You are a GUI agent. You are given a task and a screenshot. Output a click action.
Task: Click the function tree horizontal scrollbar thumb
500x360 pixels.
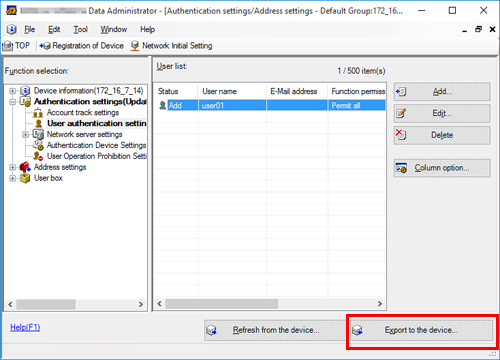(46, 304)
